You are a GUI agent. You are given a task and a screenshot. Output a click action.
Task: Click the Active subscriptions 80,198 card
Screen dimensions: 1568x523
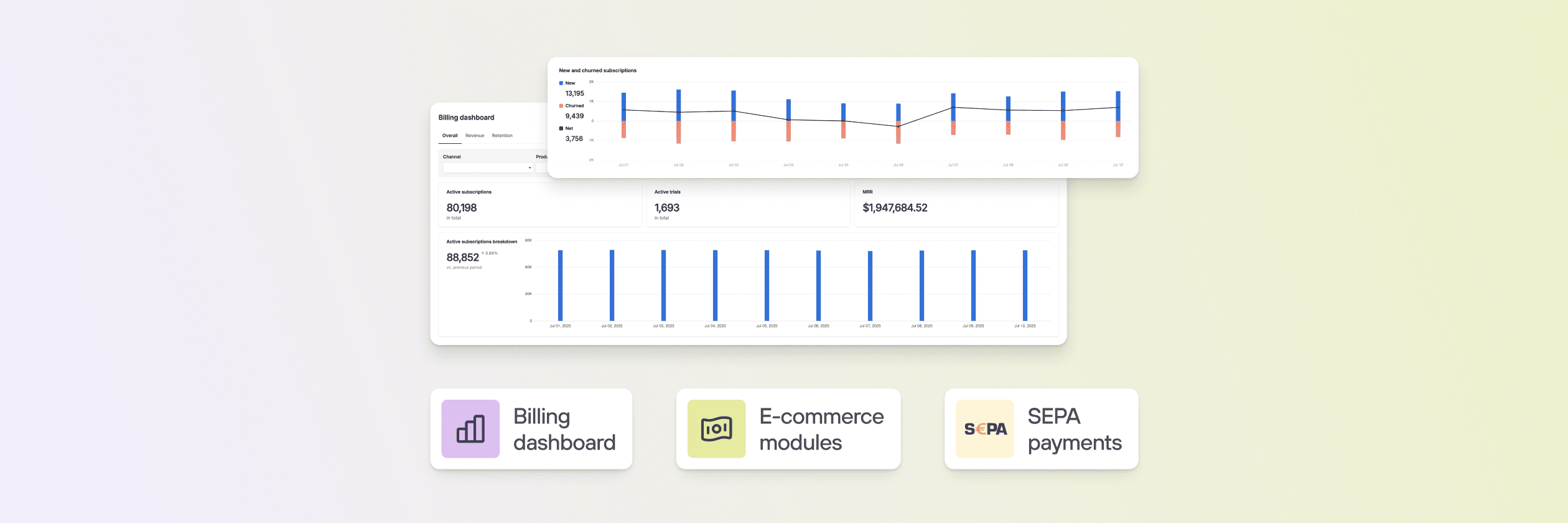click(x=539, y=205)
